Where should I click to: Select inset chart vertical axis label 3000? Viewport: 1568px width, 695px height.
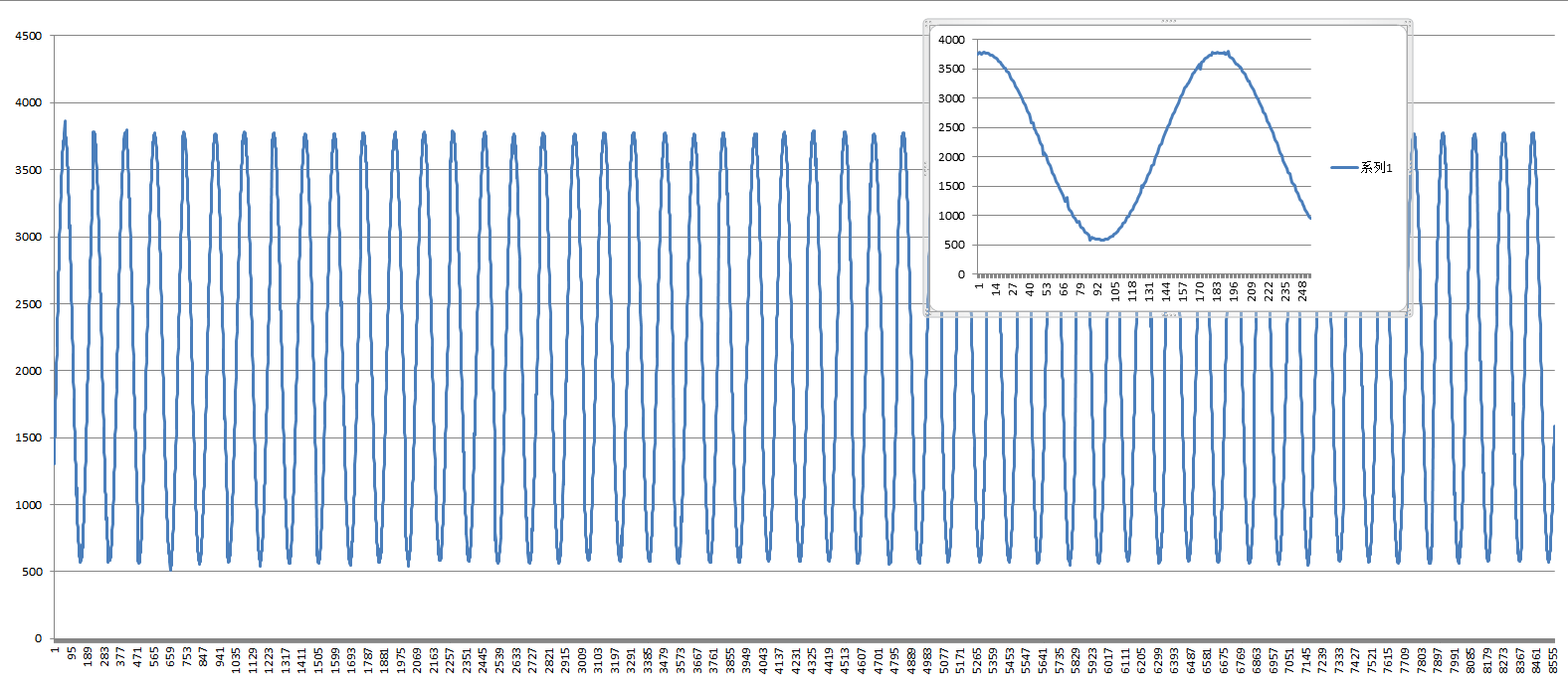951,98
